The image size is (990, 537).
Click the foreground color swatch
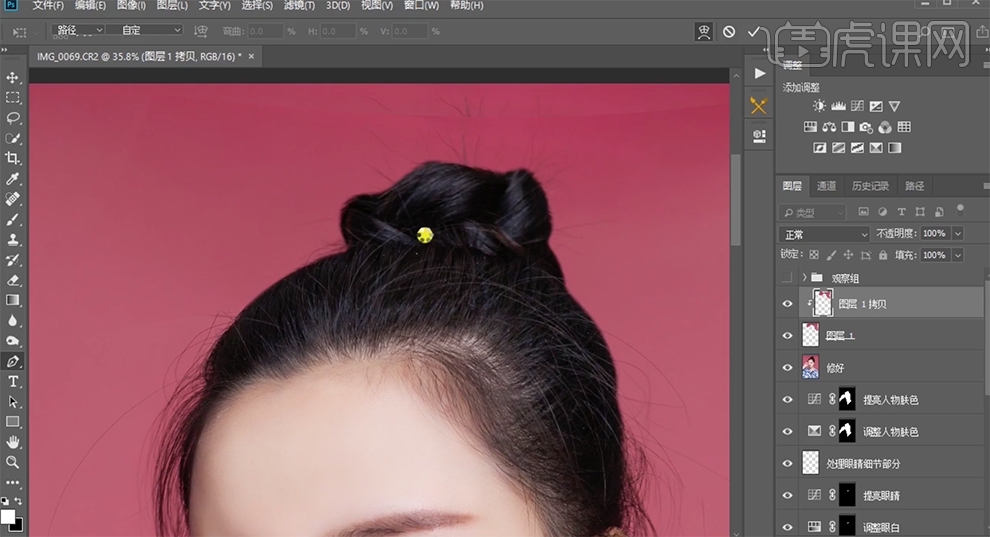8,517
